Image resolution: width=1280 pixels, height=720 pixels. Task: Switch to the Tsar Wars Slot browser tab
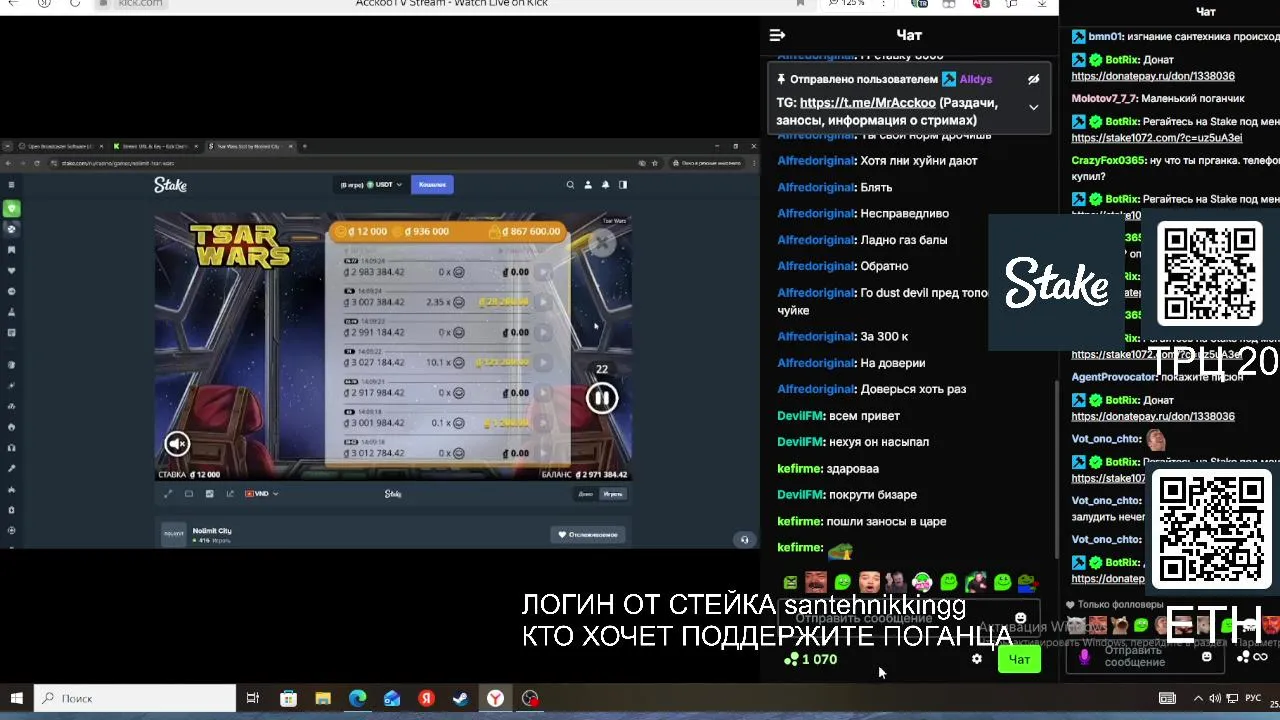250,146
